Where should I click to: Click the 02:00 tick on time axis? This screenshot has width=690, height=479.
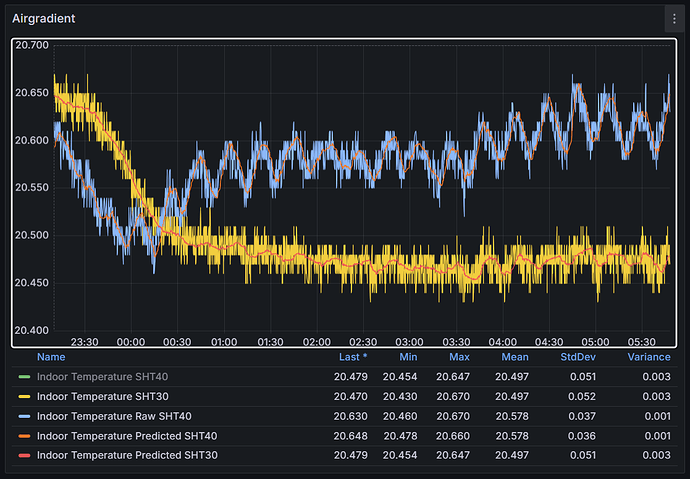317,341
